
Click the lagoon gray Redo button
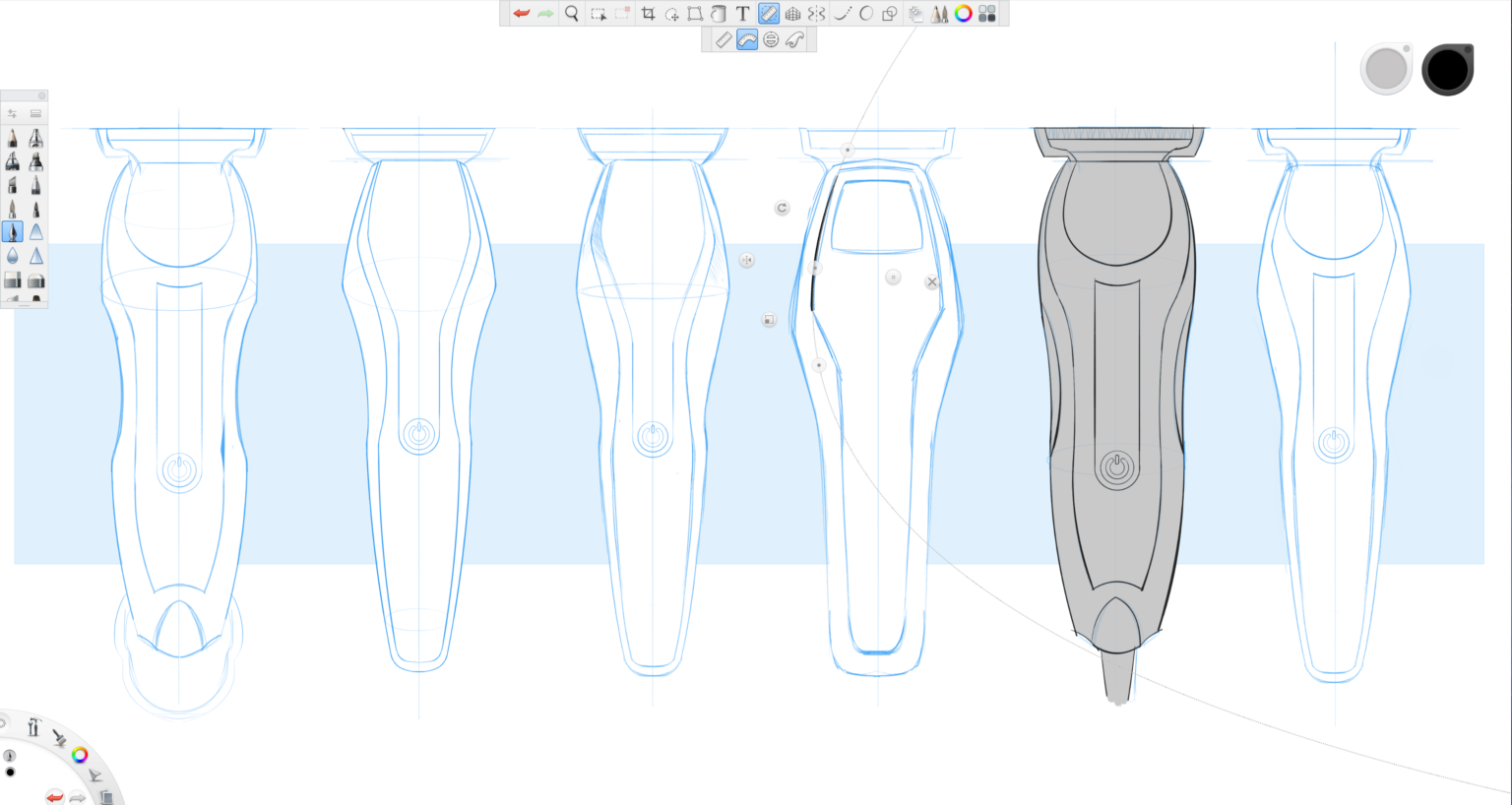pyautogui.click(x=77, y=796)
